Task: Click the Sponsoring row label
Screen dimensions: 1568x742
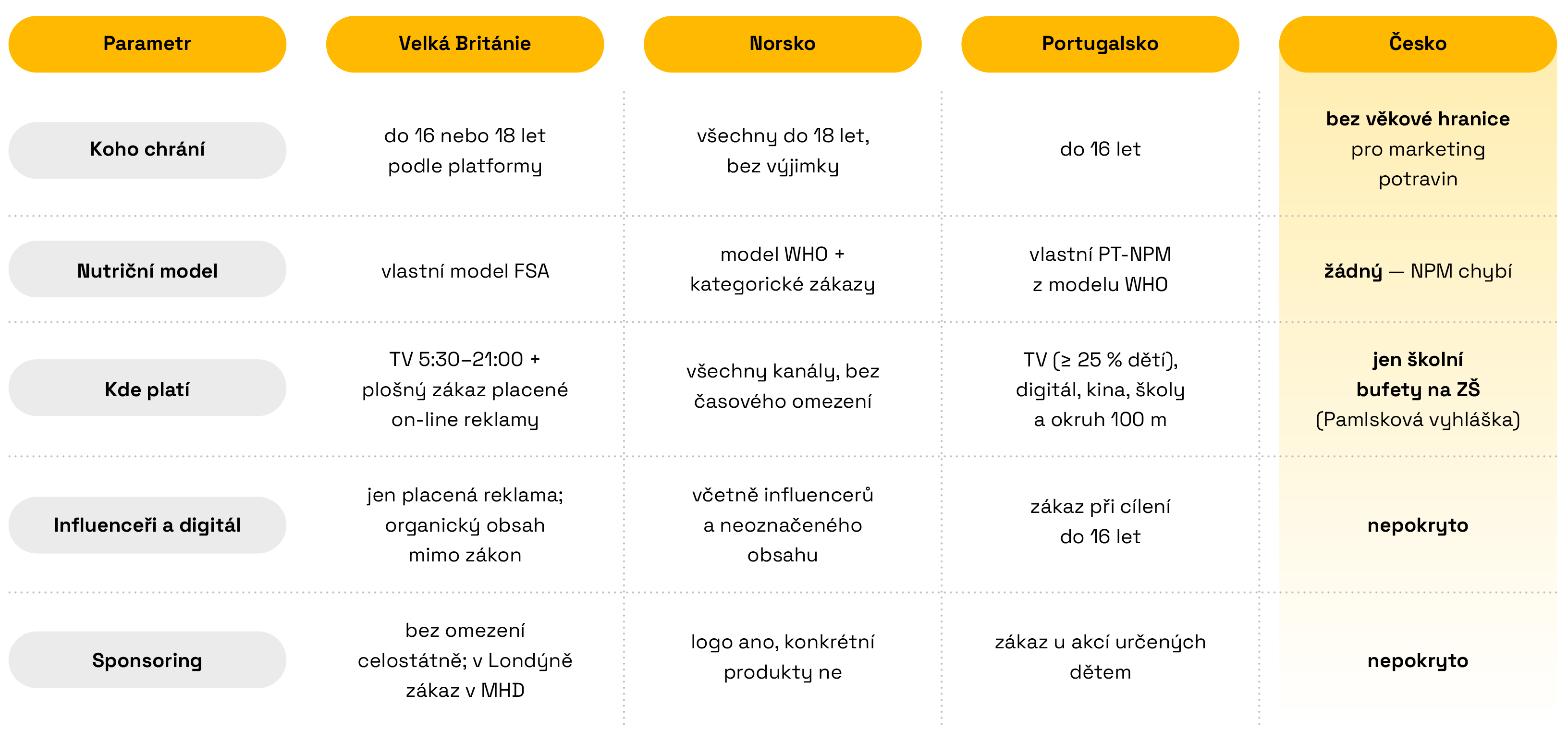Action: point(147,660)
